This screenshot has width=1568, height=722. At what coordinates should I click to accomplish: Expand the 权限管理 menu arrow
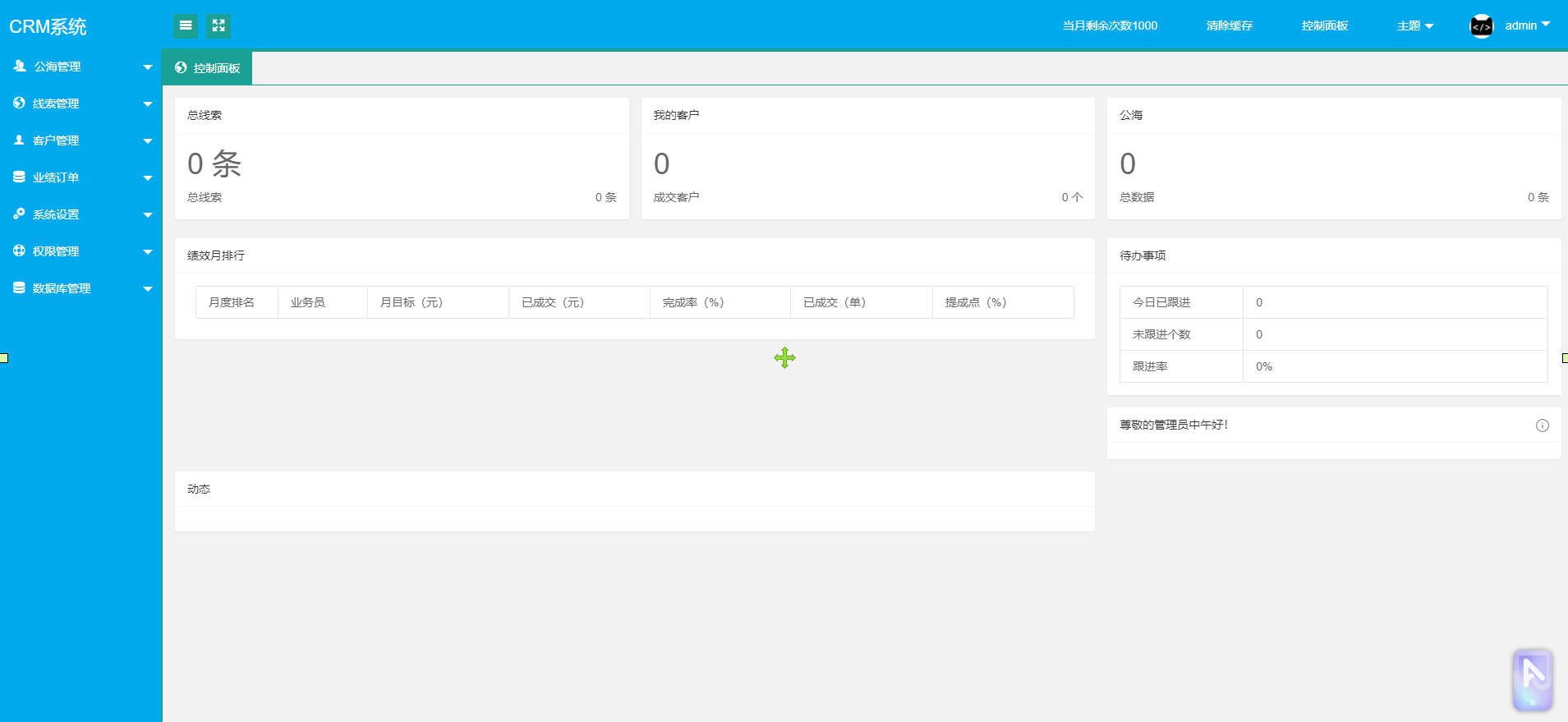[x=148, y=252]
